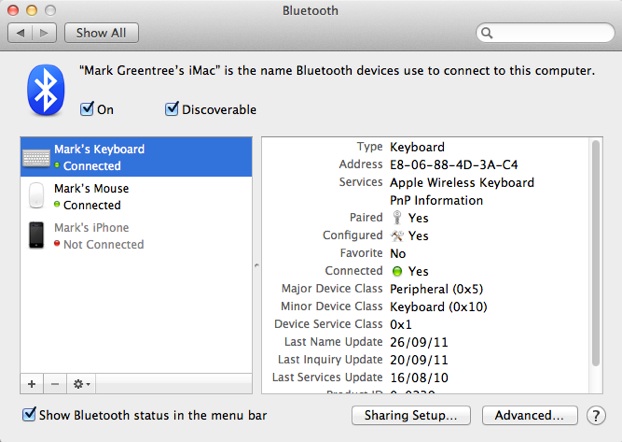The height and width of the screenshot is (442, 622).
Task: Open the gear action dropdown menu
Action: point(82,383)
